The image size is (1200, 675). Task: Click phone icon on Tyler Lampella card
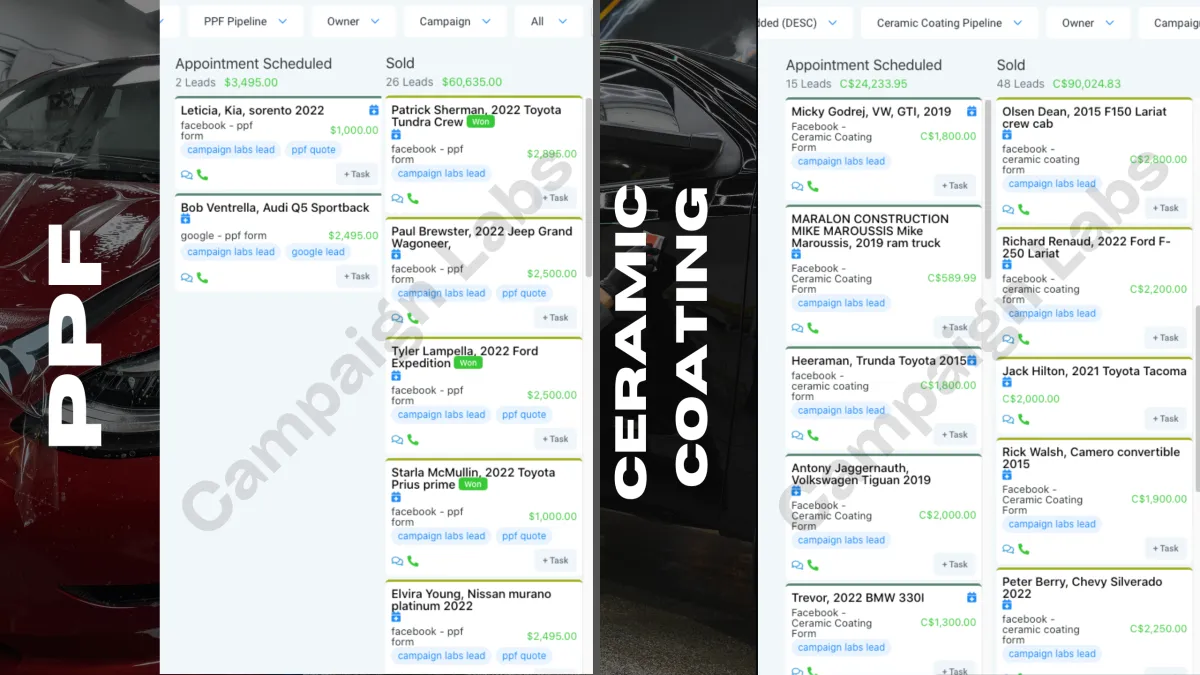413,439
